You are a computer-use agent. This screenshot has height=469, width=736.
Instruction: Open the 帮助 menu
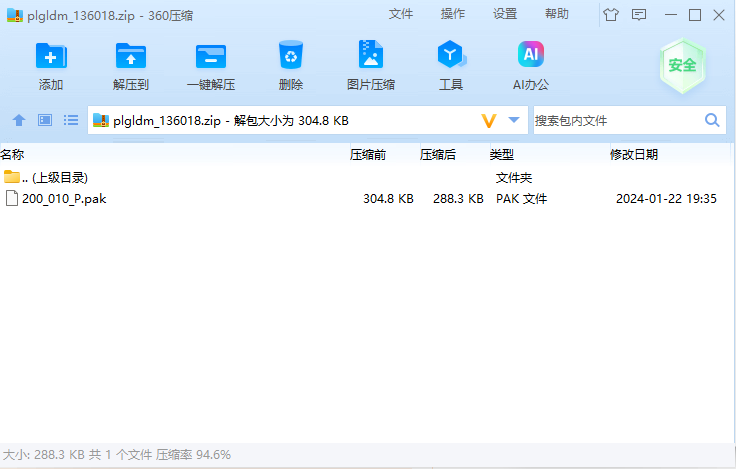557,14
